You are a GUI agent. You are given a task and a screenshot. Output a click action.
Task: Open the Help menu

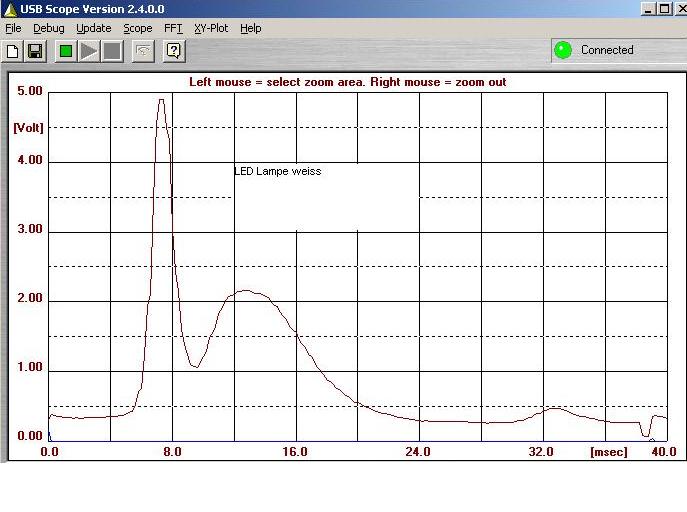[250, 28]
